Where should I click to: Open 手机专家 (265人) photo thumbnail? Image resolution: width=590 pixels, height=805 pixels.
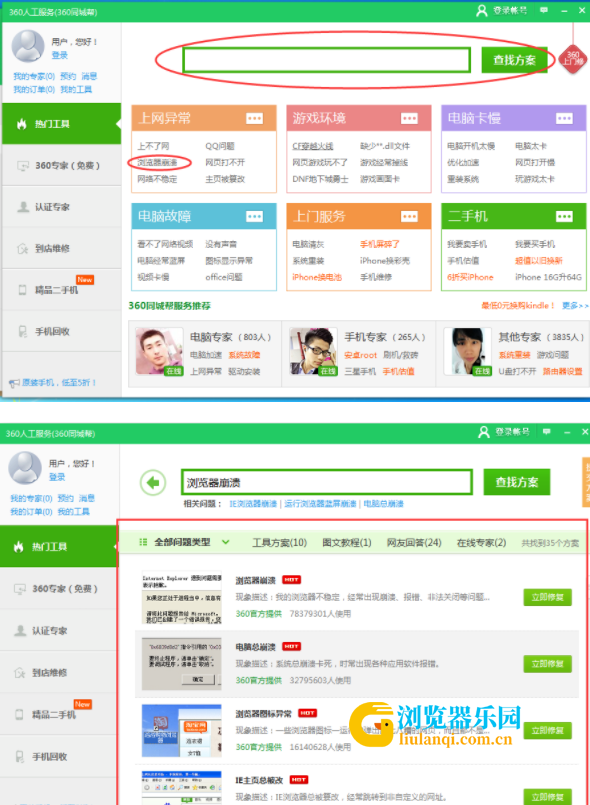313,352
